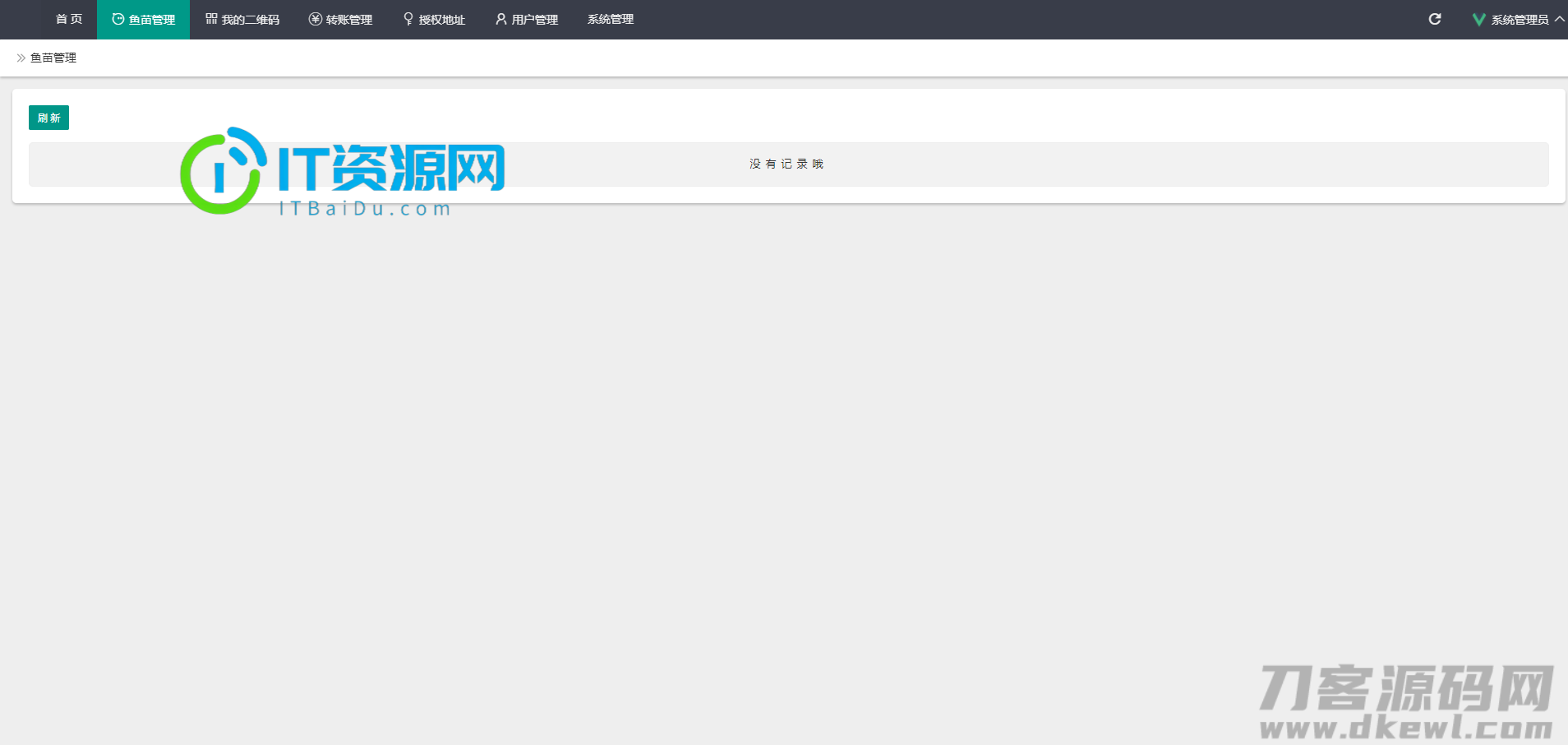The width and height of the screenshot is (1568, 745).
Task: Click the double chevron breadcrumb icon
Action: 21,58
